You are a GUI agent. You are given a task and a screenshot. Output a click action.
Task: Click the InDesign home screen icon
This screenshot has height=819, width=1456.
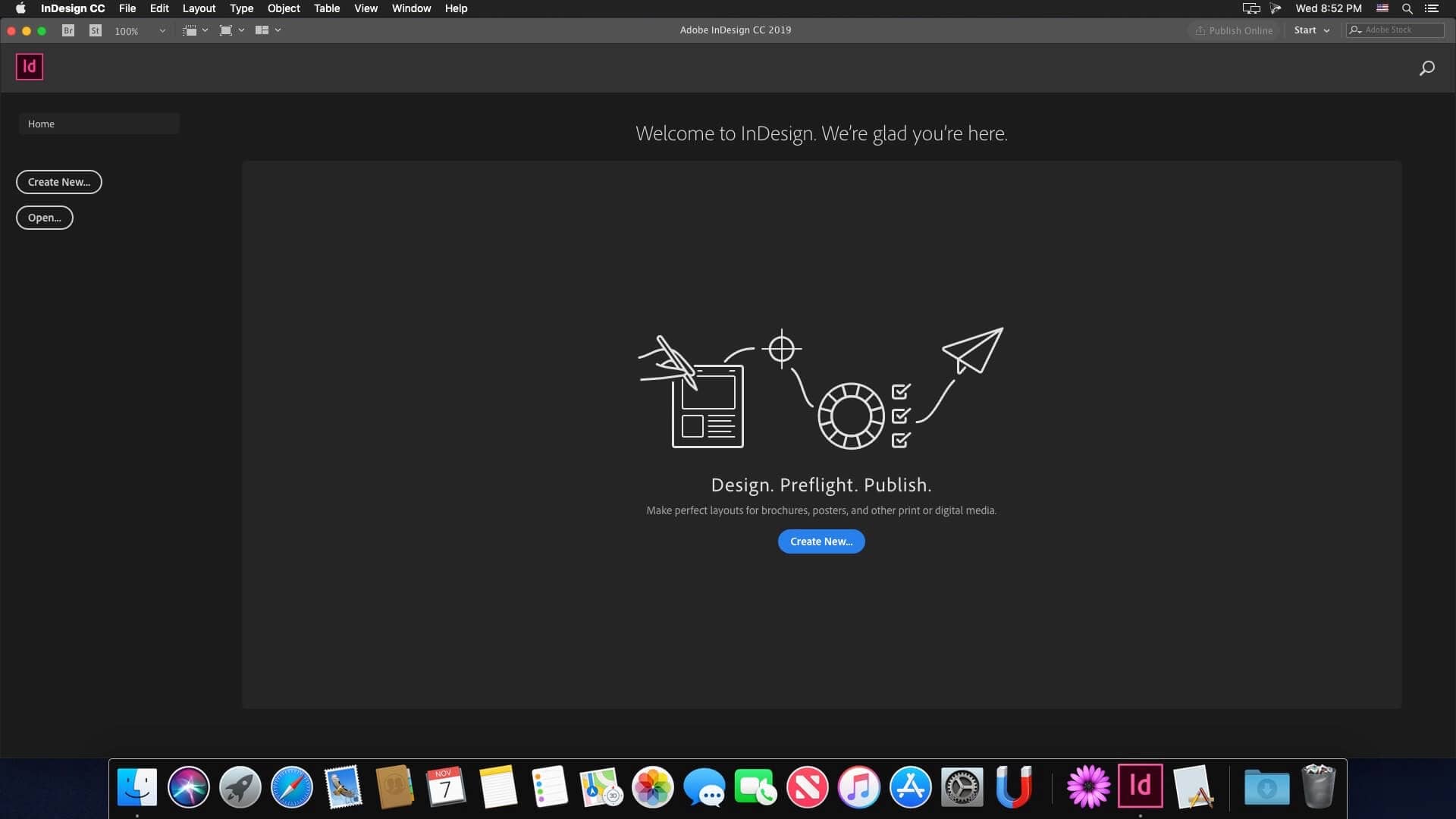29,66
